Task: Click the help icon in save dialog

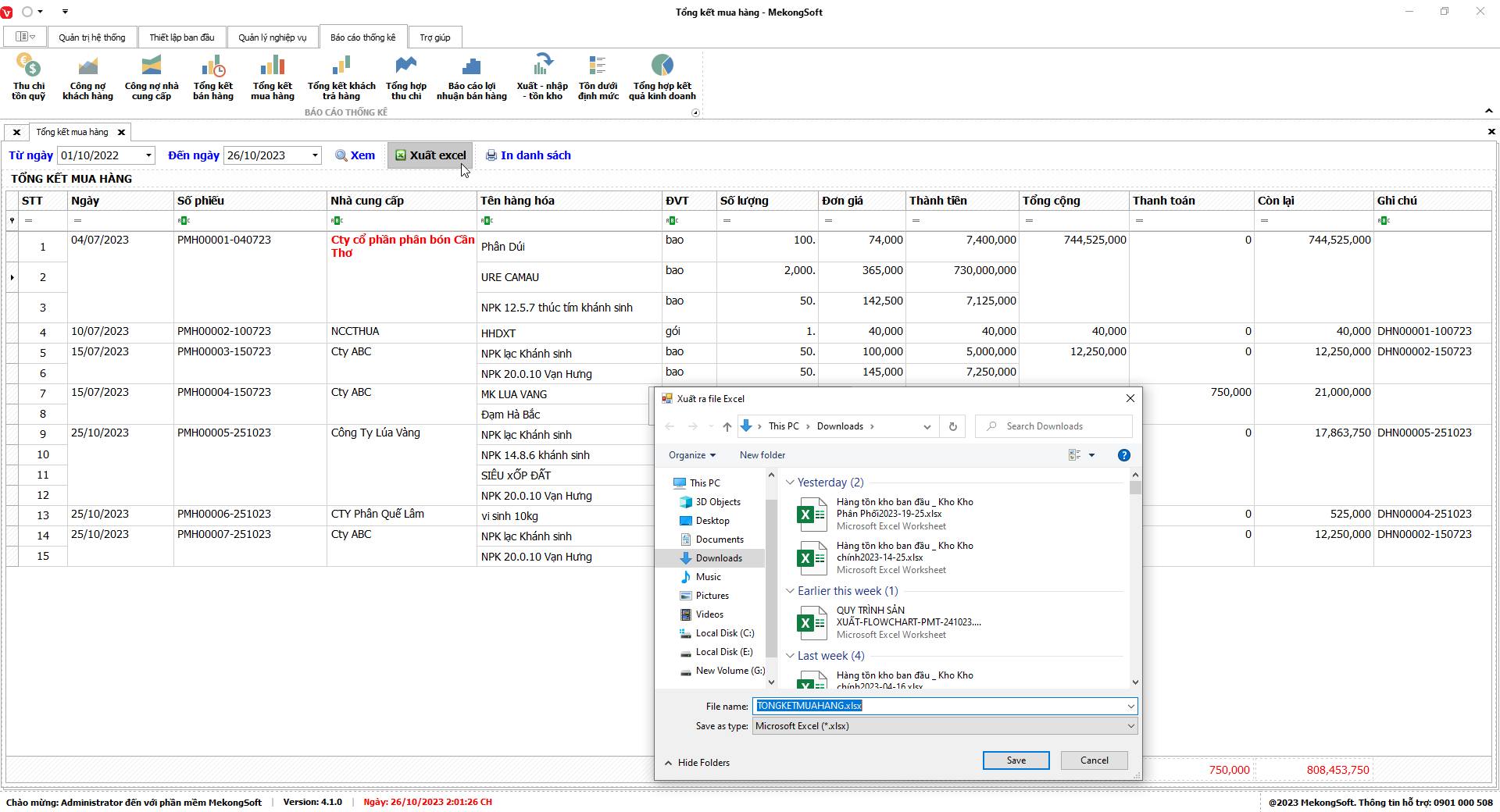Action: [x=1123, y=455]
